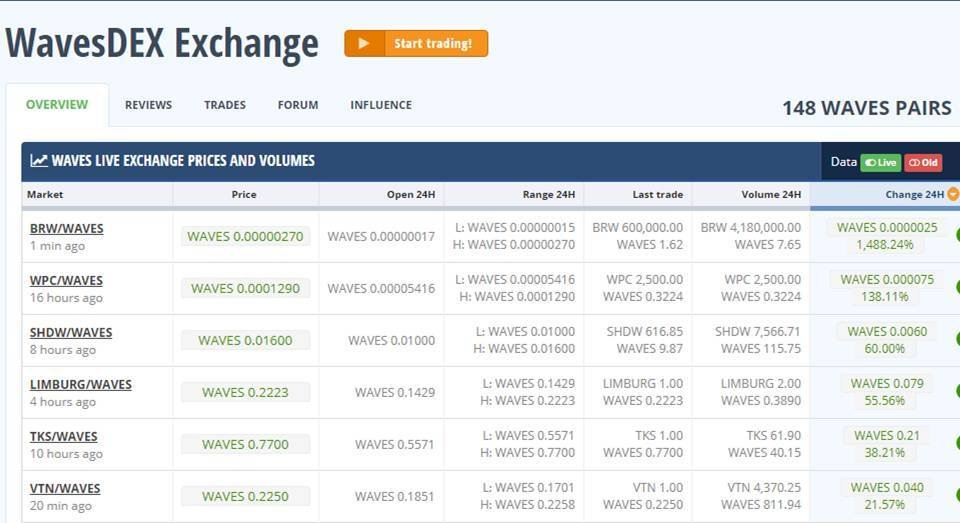The image size is (960, 523).
Task: Click the orange sort arrow next to Change 24H
Action: coord(953,194)
